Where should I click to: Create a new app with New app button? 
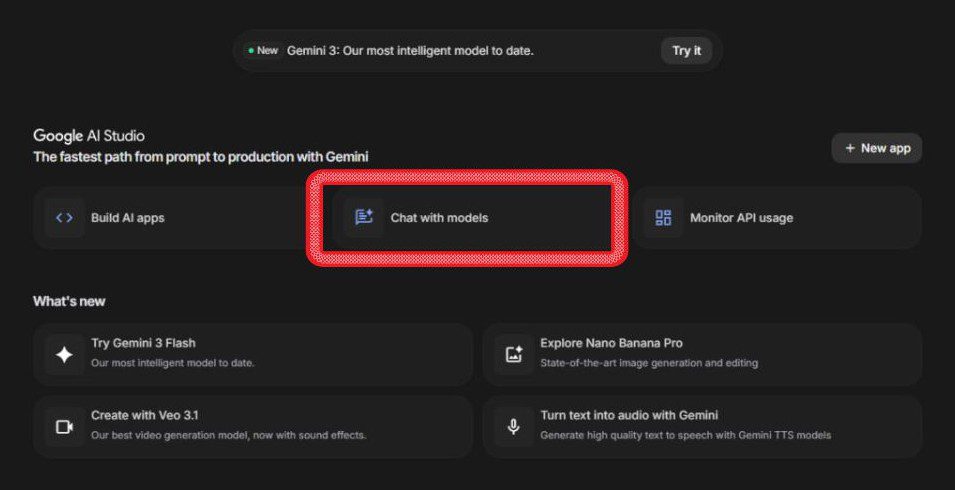877,148
